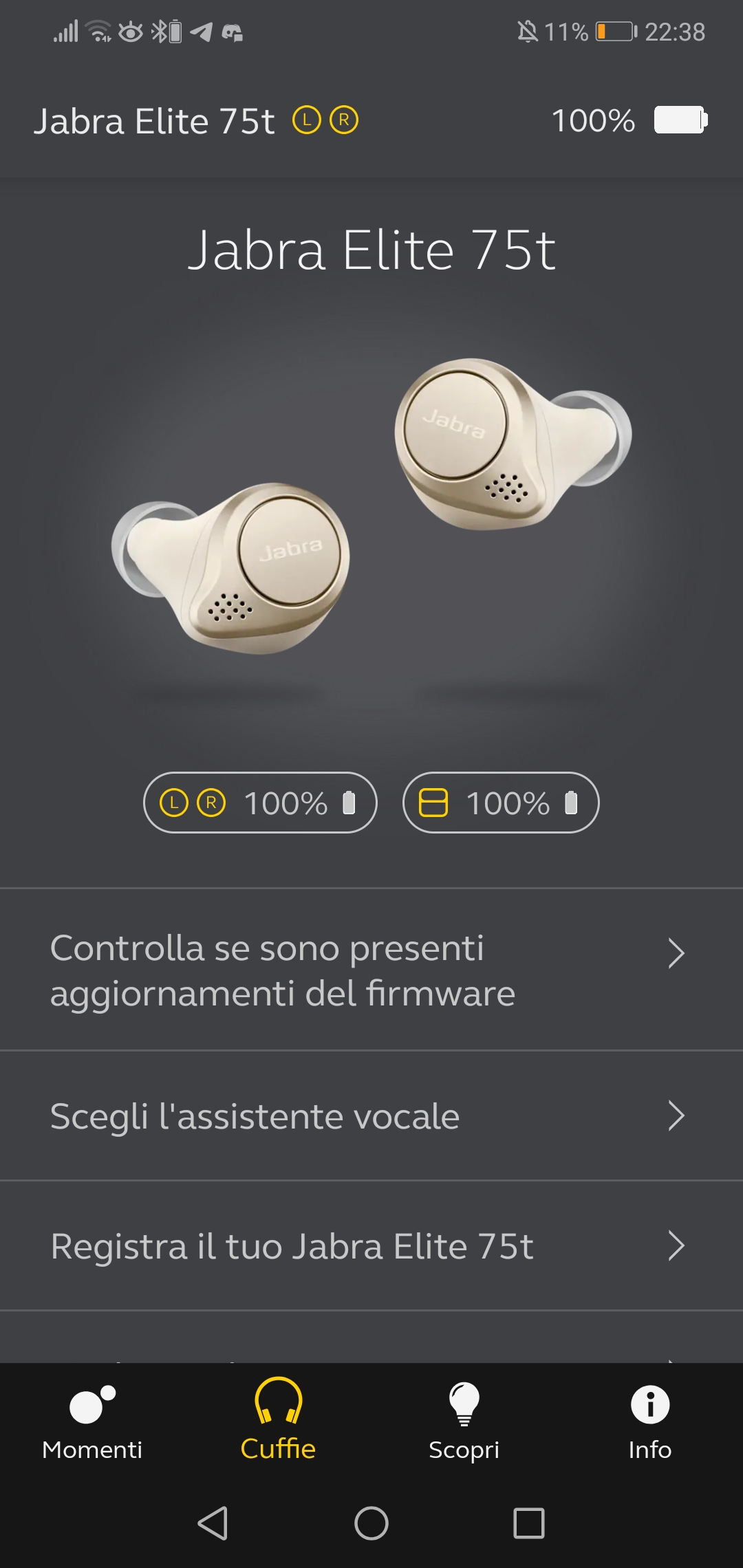Image resolution: width=743 pixels, height=1568 pixels.
Task: Open Android recent apps square
Action: coord(529,1523)
